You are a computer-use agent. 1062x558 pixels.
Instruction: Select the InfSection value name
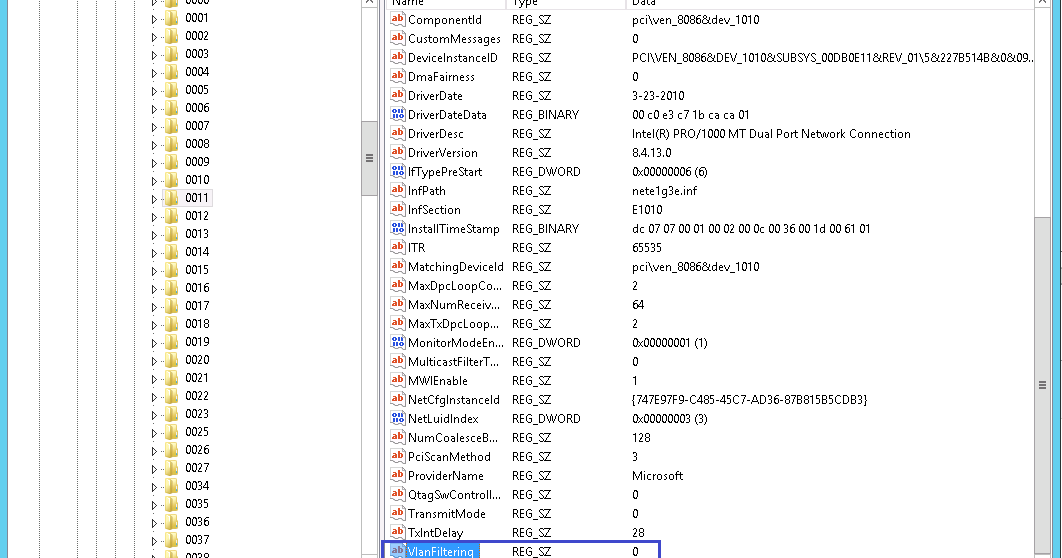pos(434,209)
